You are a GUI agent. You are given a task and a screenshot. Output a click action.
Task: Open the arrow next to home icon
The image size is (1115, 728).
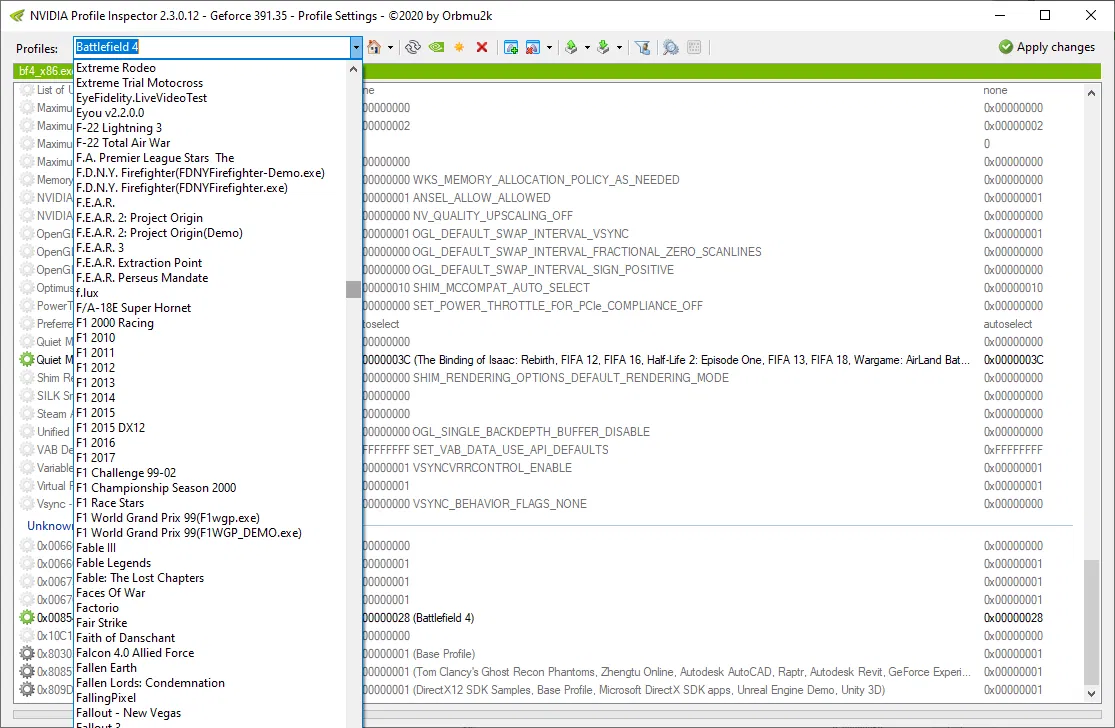(x=390, y=48)
